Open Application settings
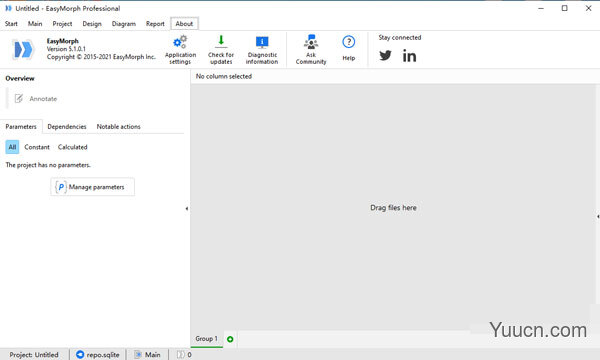The height and width of the screenshot is (360, 600). [180, 50]
